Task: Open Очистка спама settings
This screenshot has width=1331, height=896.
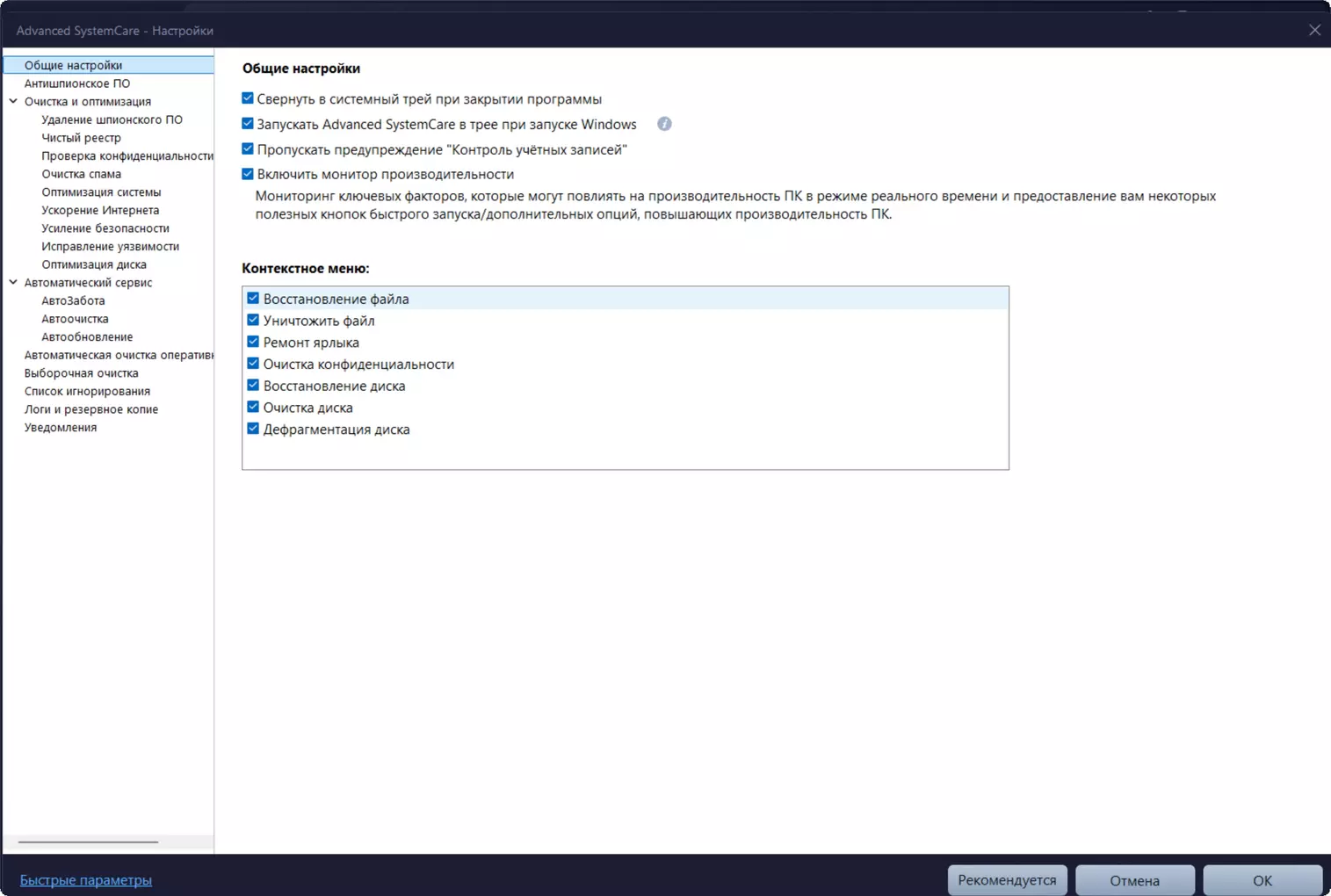Action: coord(82,174)
